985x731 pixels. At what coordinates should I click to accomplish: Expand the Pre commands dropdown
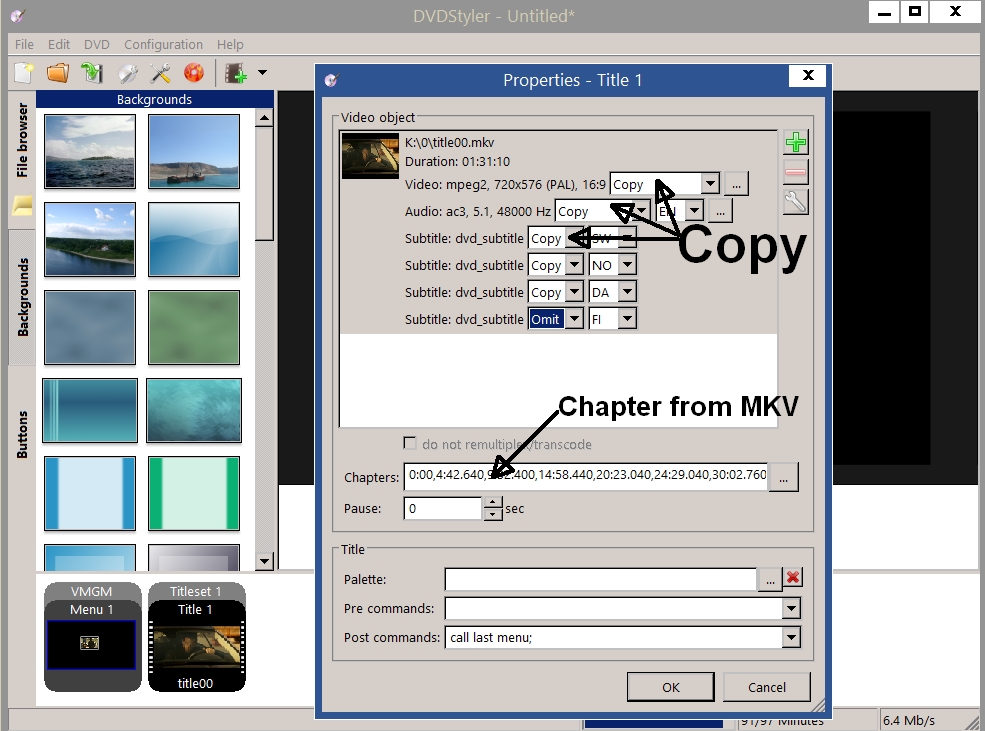(791, 608)
